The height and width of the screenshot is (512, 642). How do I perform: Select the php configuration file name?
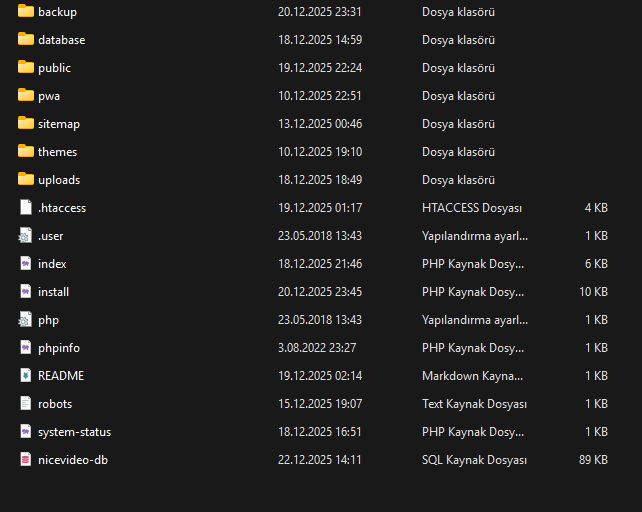coord(48,320)
